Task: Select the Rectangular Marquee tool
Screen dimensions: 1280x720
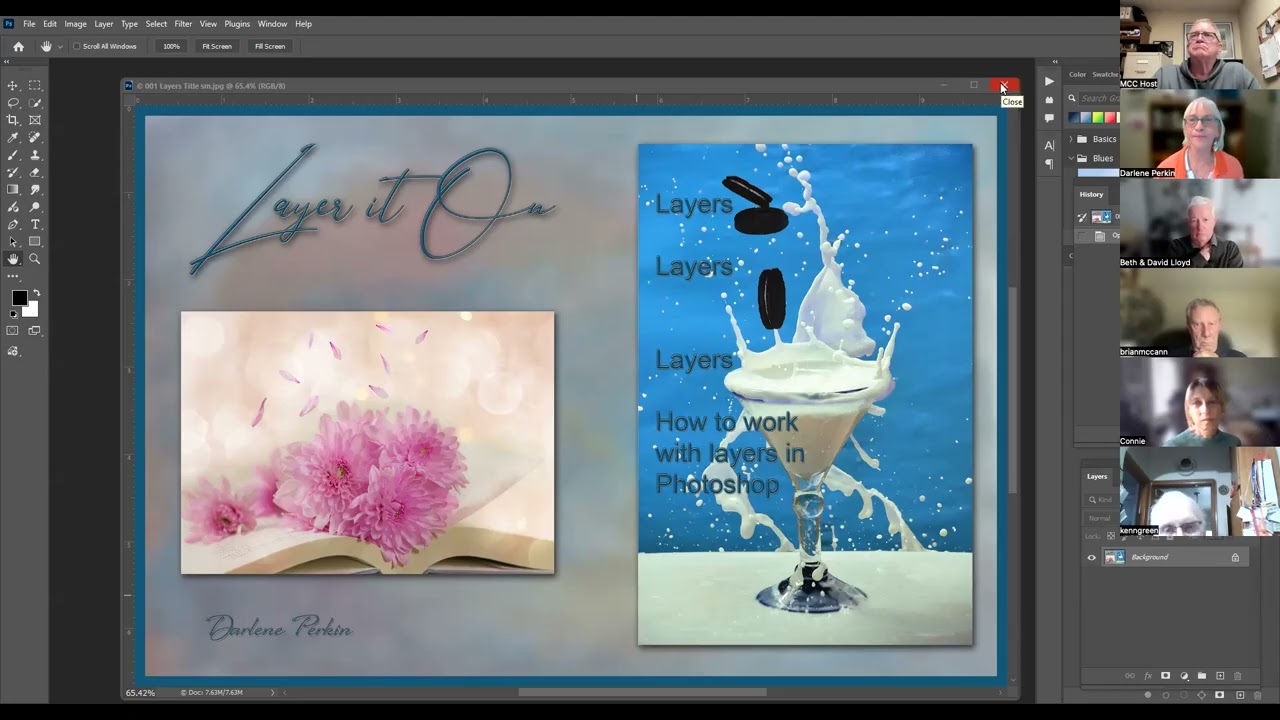Action: tap(35, 86)
